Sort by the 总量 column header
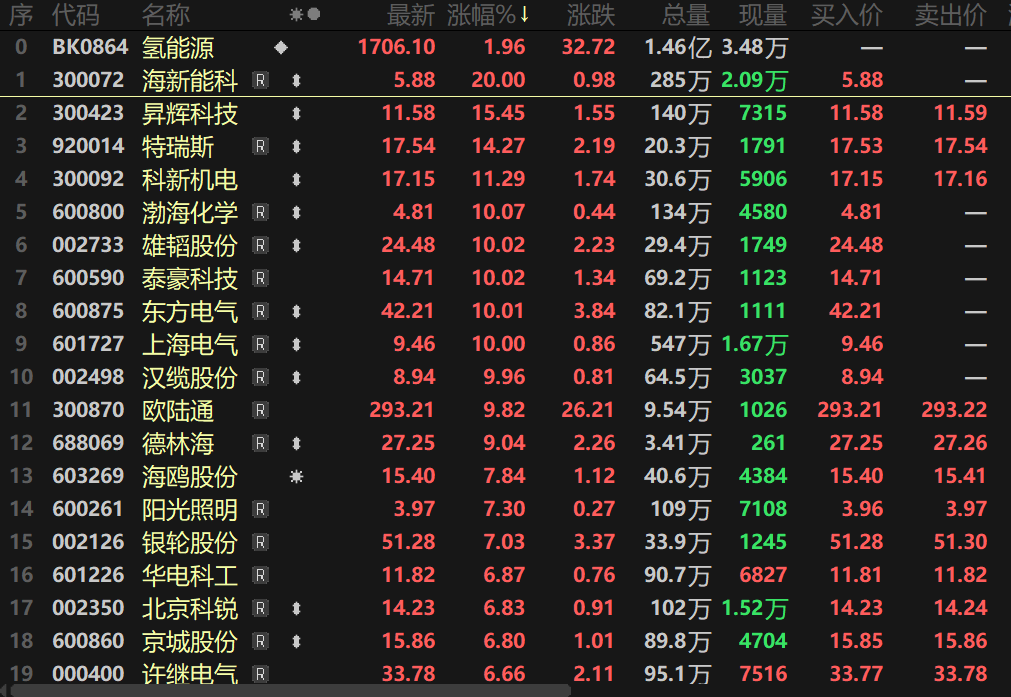This screenshot has width=1011, height=697. click(685, 15)
